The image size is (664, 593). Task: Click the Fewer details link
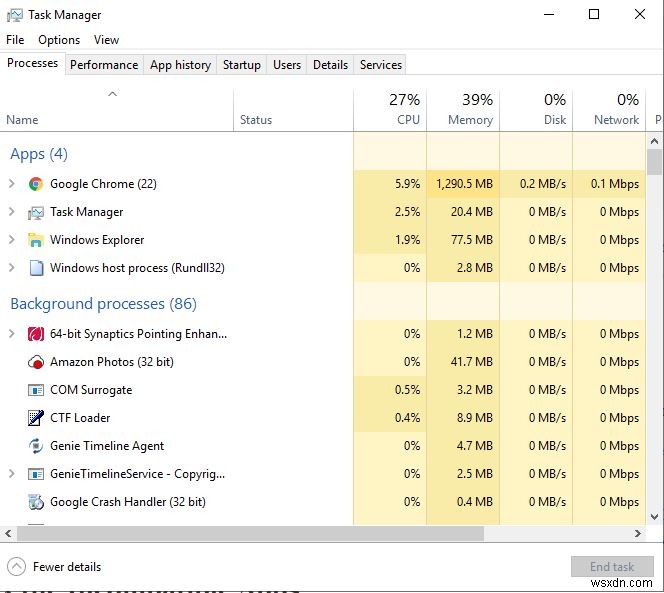coord(67,567)
